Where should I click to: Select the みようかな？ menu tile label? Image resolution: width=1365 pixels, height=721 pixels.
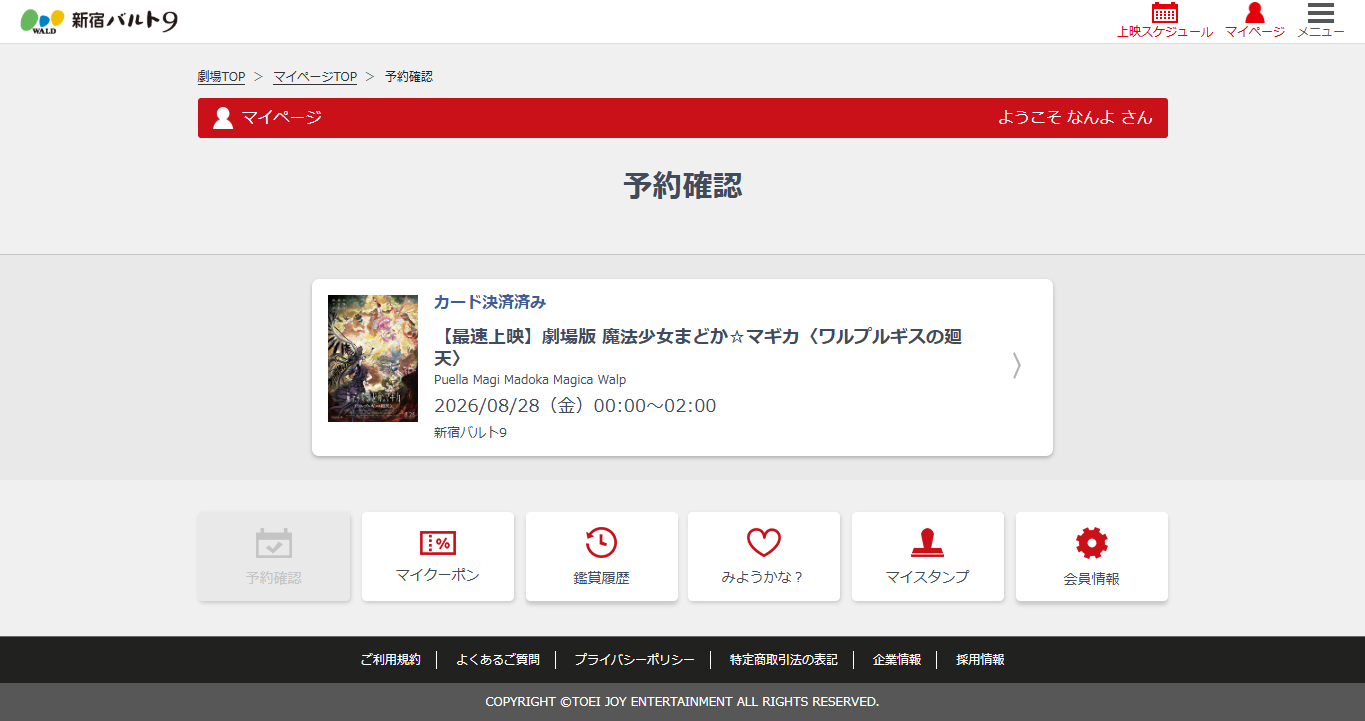click(x=764, y=577)
